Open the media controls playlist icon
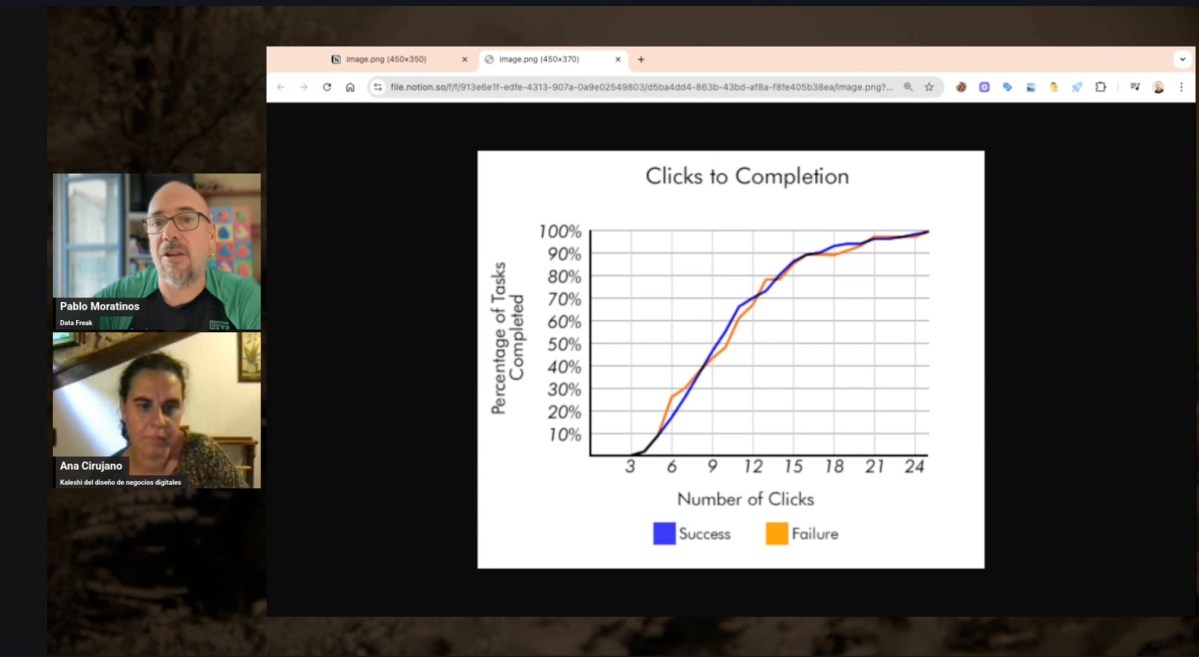1199x657 pixels. 1135,87
